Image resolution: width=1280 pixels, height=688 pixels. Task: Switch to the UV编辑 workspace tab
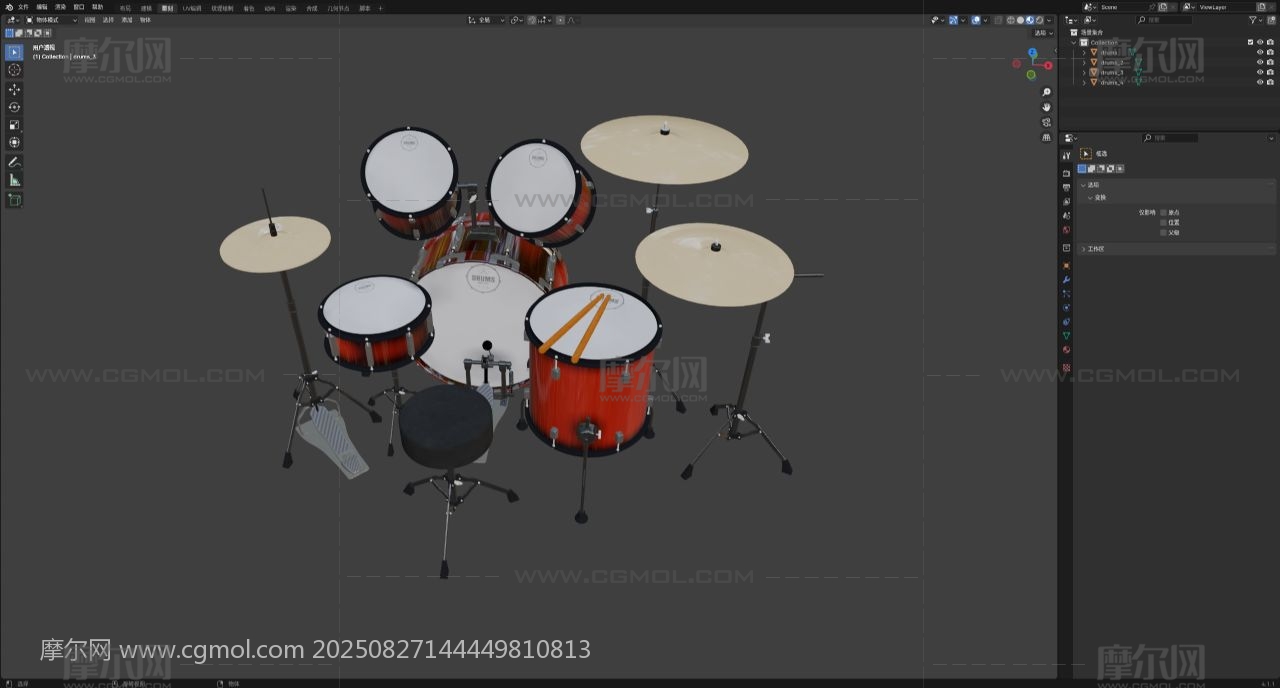pos(192,8)
